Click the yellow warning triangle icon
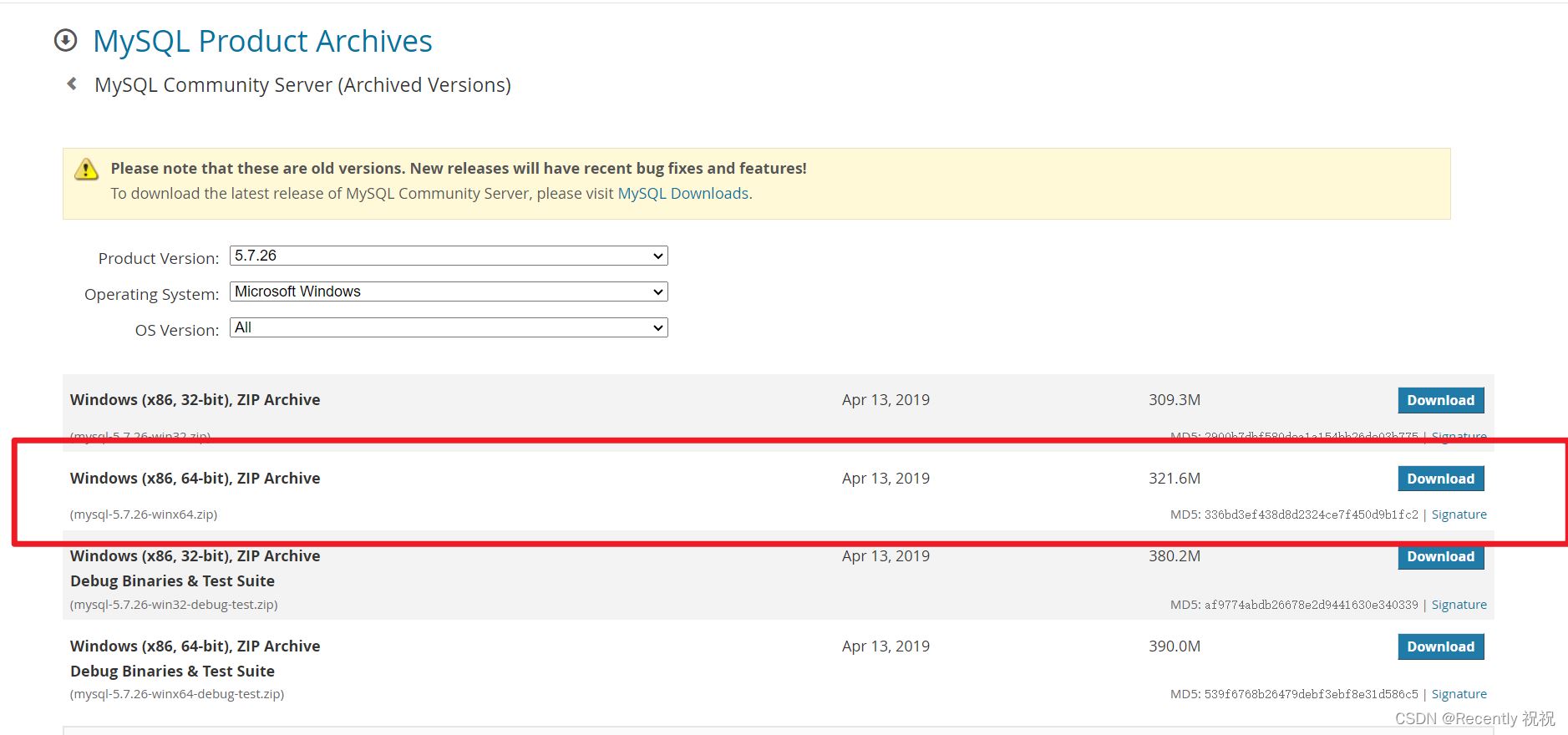Image resolution: width=1568 pixels, height=735 pixels. (86, 169)
